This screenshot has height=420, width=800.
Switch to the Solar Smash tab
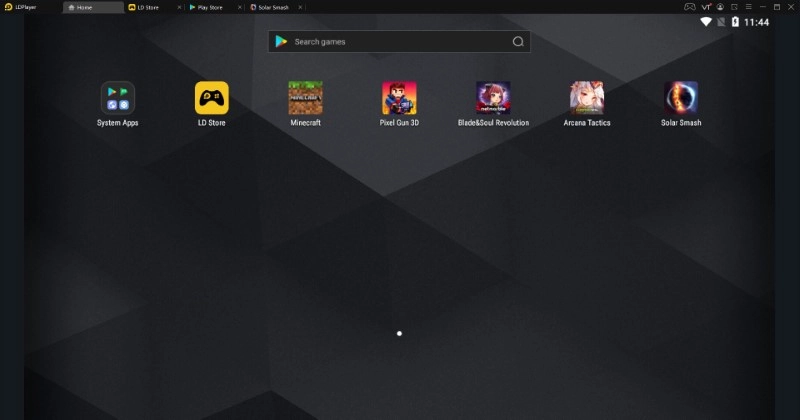tap(272, 7)
